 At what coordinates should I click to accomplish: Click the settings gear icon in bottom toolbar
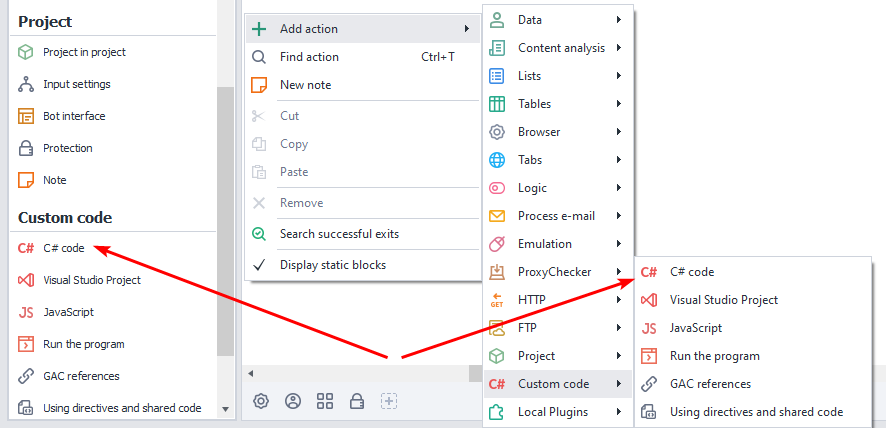pos(261,401)
